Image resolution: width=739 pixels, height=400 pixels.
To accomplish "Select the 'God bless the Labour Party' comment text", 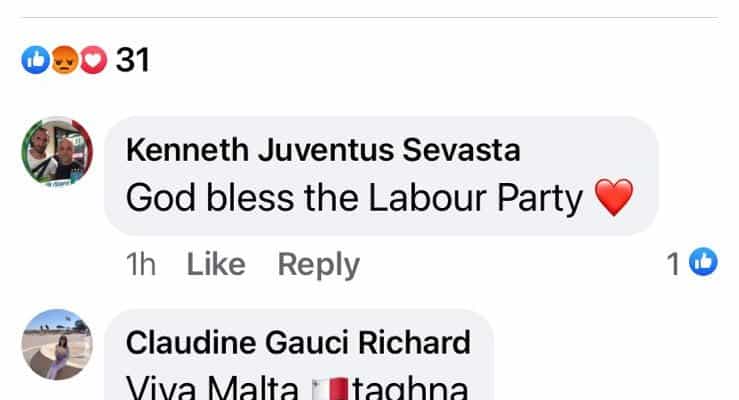I will (x=354, y=198).
